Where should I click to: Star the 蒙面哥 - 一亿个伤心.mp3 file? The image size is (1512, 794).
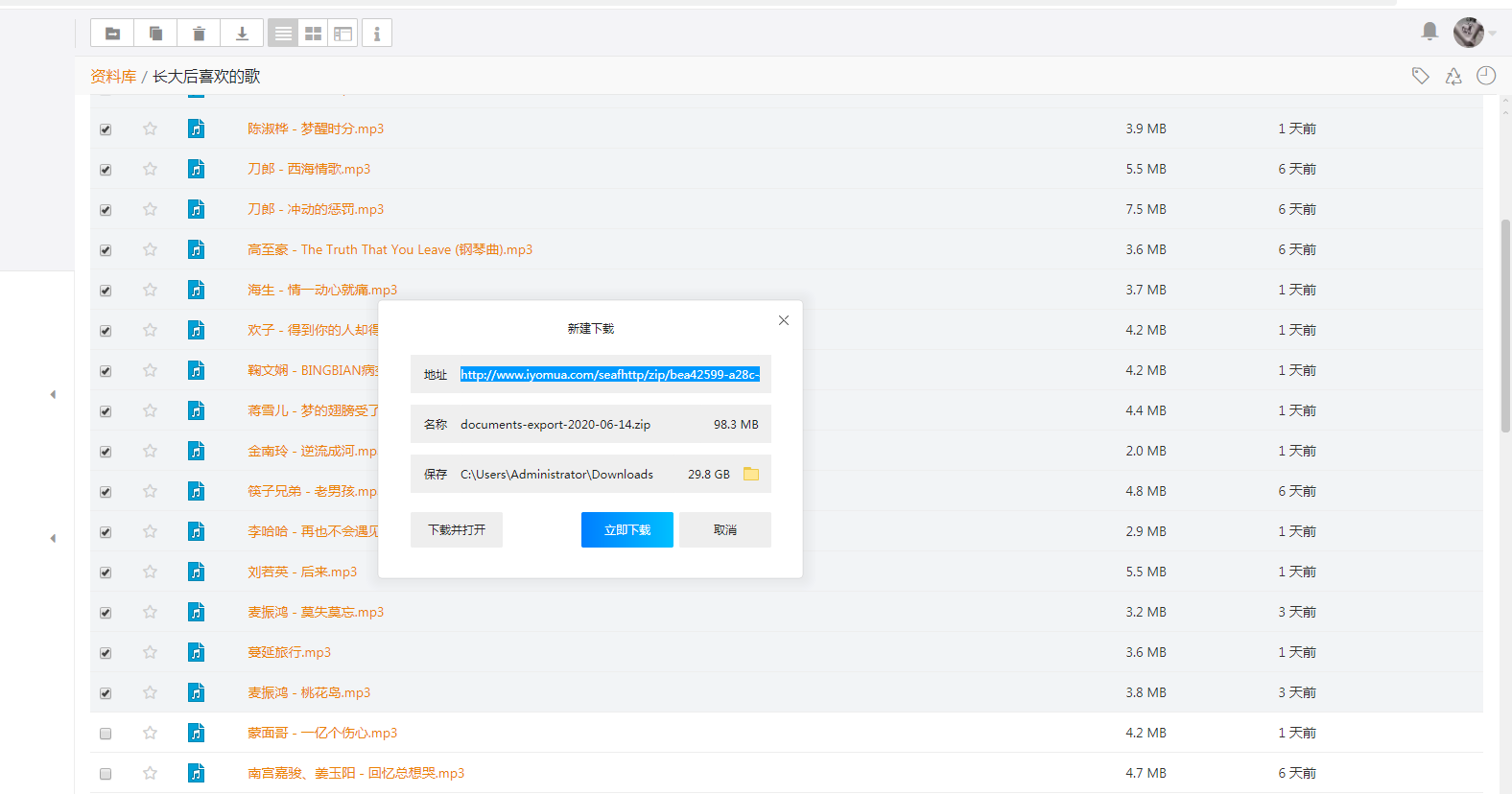(x=150, y=733)
